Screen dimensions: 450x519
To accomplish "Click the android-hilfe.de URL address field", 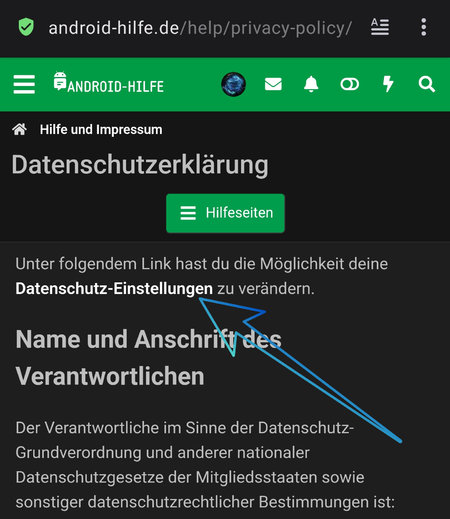I will [200, 28].
